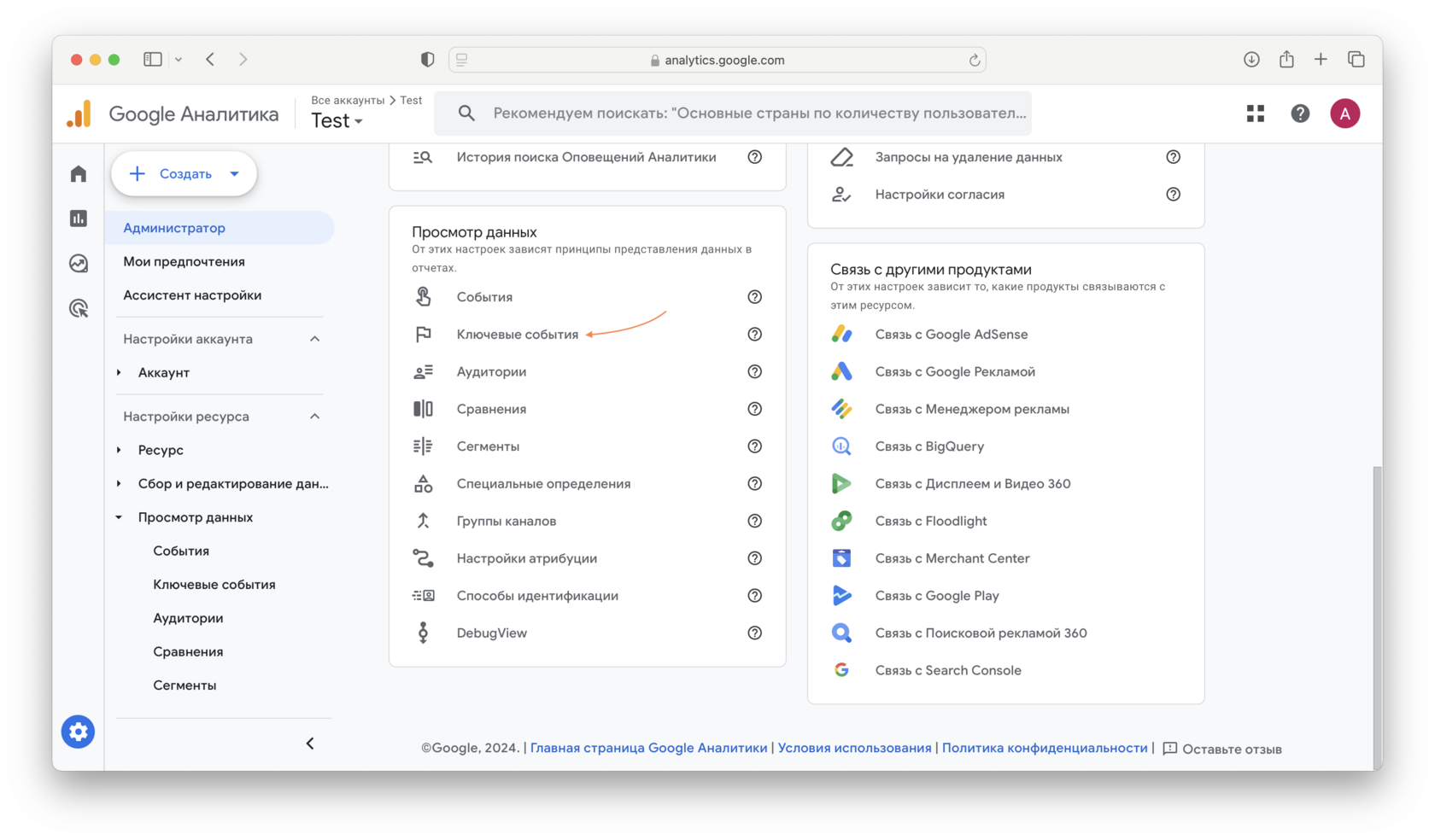Open the Google apps grid icon
Screen dimensions: 1435x840
tap(1256, 114)
